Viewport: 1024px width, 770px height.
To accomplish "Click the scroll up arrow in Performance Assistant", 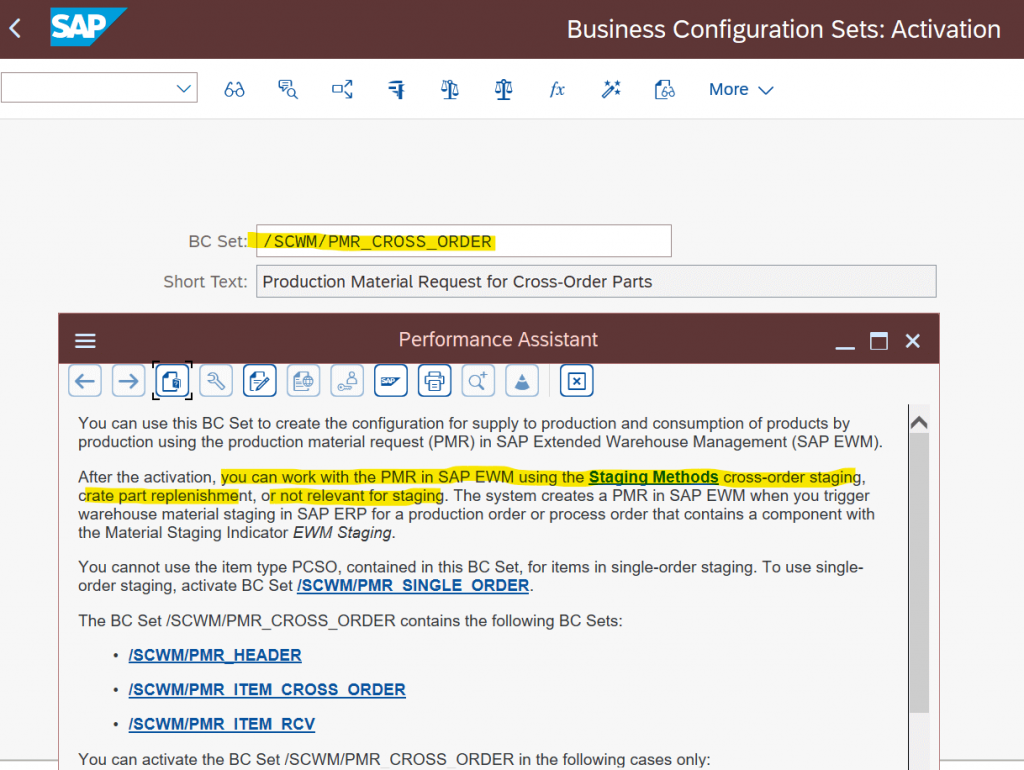I will click(x=919, y=423).
